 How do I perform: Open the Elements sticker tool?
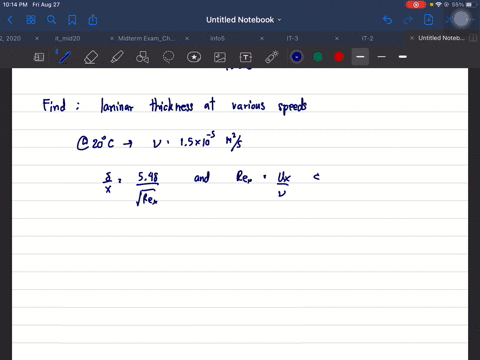click(194, 57)
